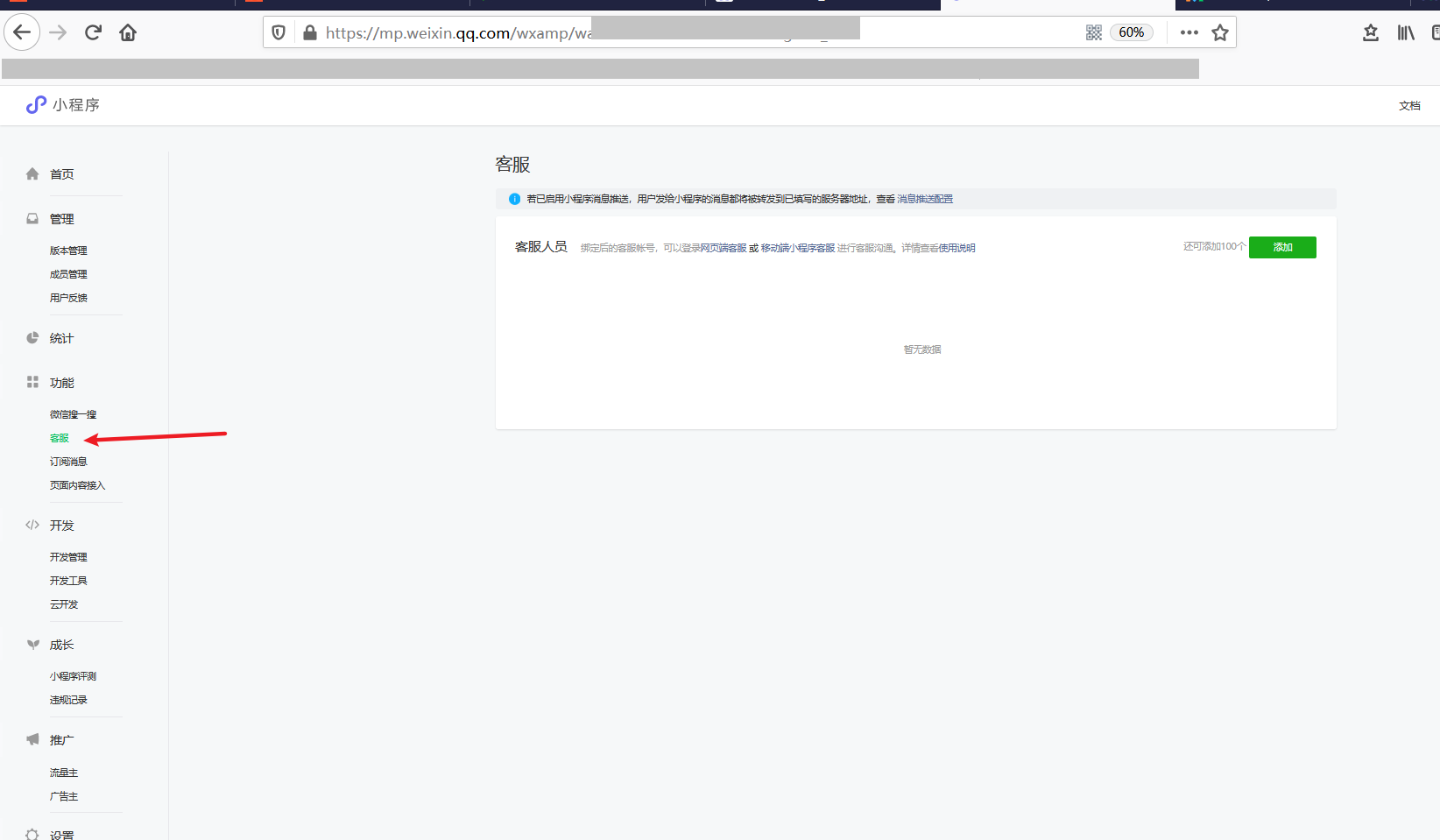Click the QR code icon in the address bar

click(1093, 32)
